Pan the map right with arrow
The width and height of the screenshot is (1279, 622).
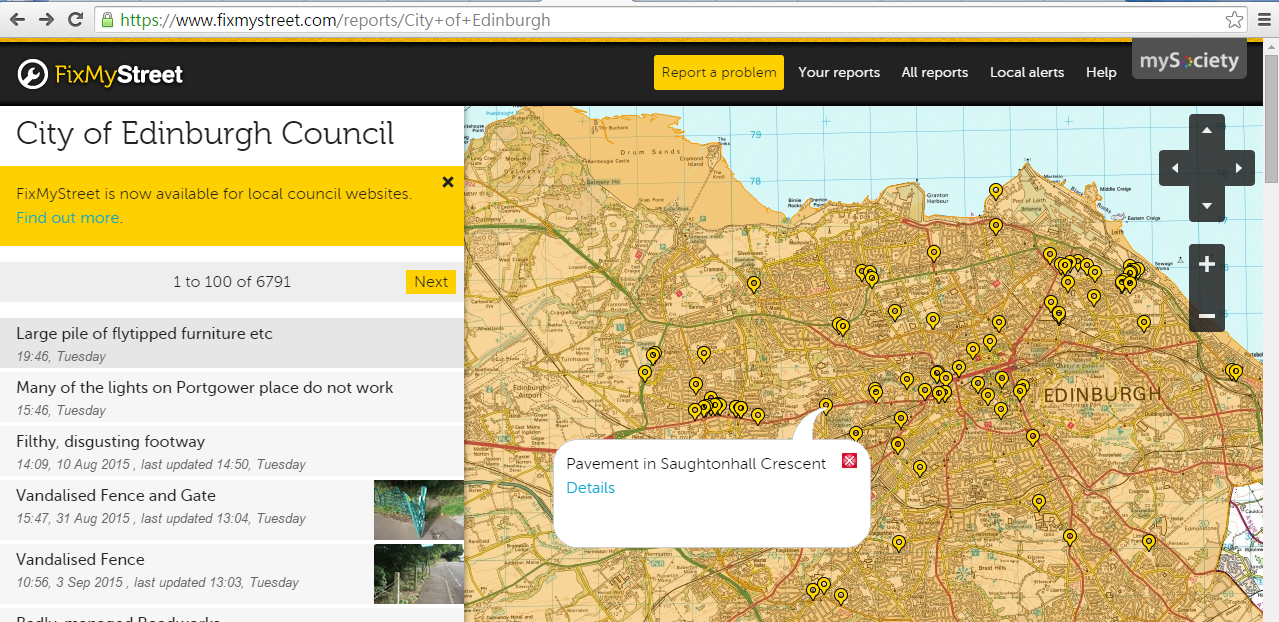click(x=1238, y=168)
